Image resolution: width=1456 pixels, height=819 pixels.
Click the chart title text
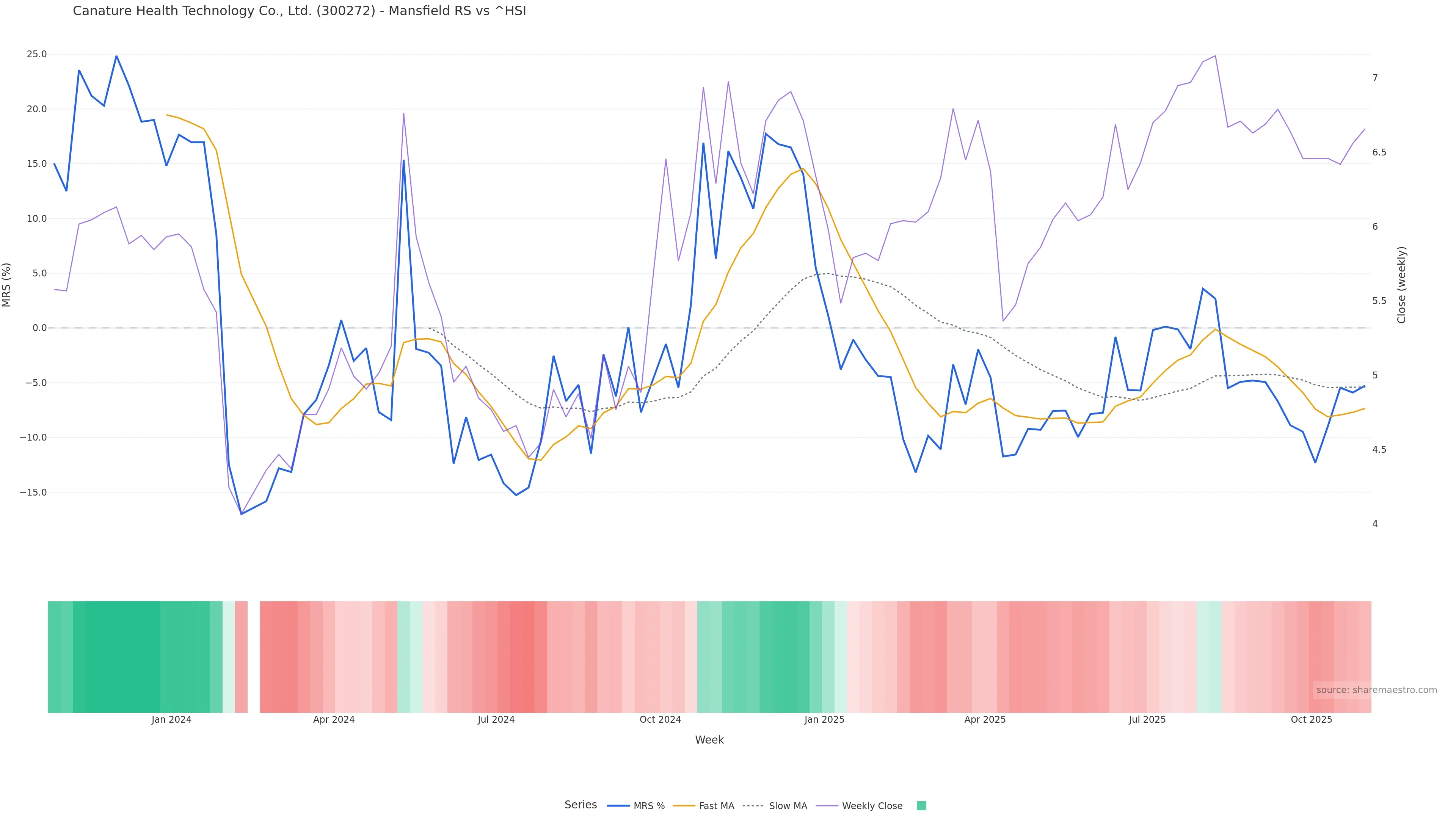pyautogui.click(x=299, y=11)
